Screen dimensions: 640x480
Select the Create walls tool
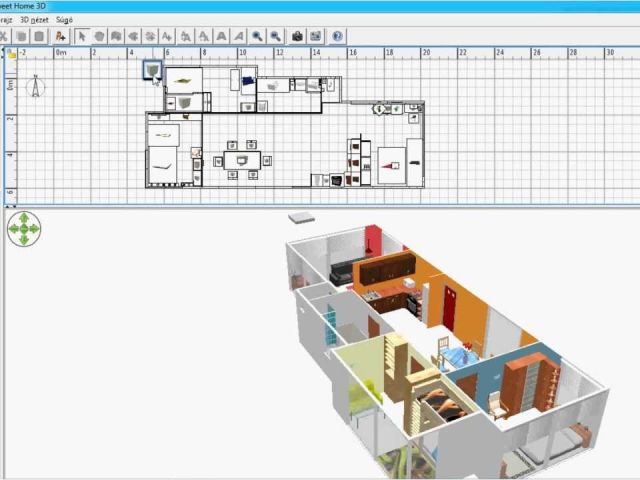coord(117,36)
